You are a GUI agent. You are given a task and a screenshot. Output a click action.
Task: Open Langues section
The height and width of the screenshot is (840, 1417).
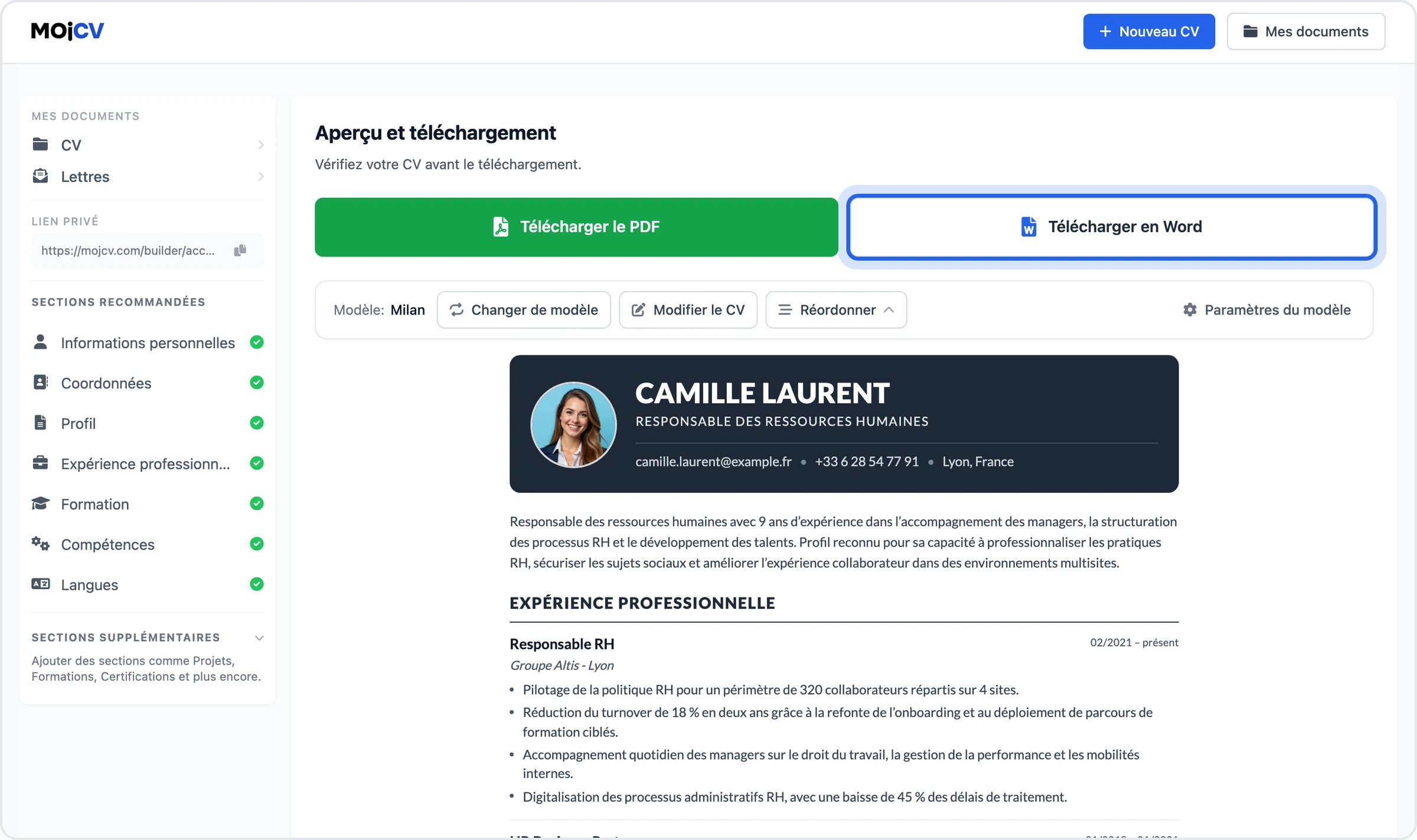[x=148, y=584]
